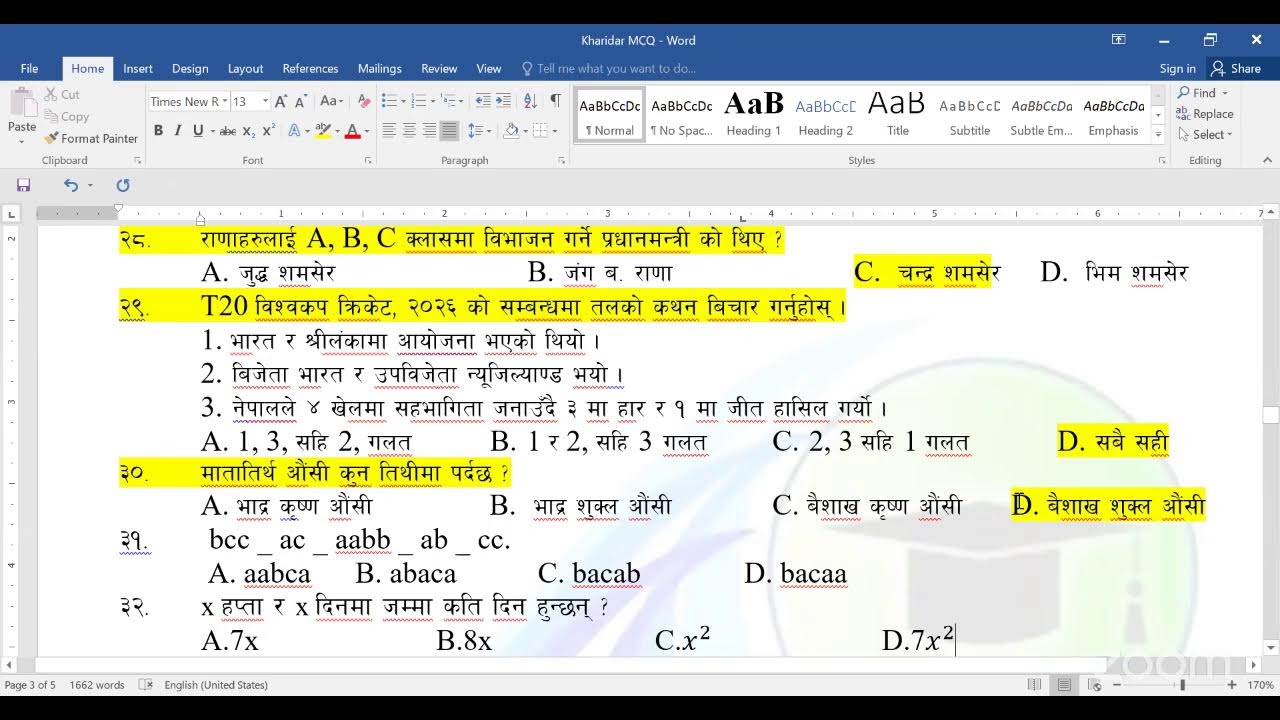This screenshot has width=1280, height=720.
Task: Expand the Borders dropdown arrow
Action: [x=555, y=131]
